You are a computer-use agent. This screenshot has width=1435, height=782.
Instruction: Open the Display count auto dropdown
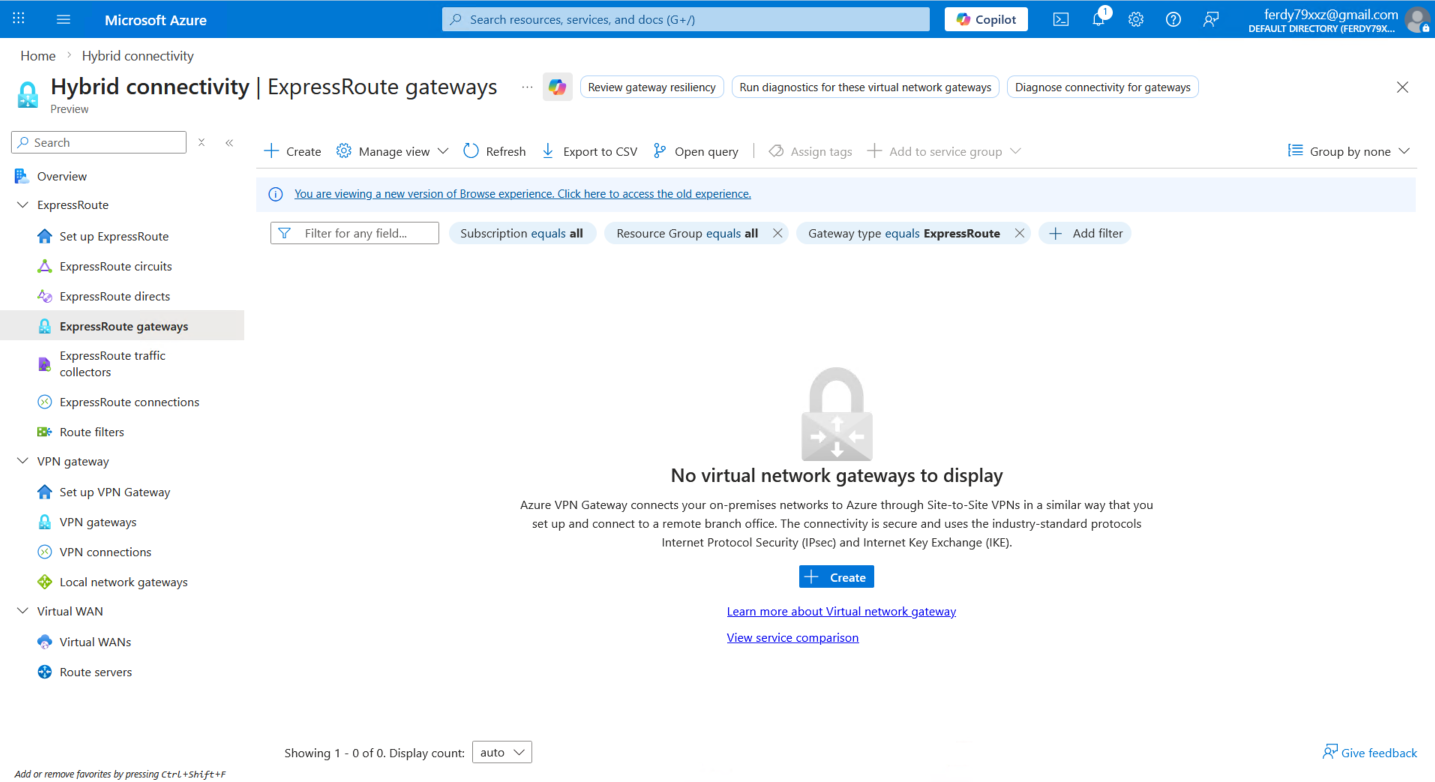tap(502, 752)
